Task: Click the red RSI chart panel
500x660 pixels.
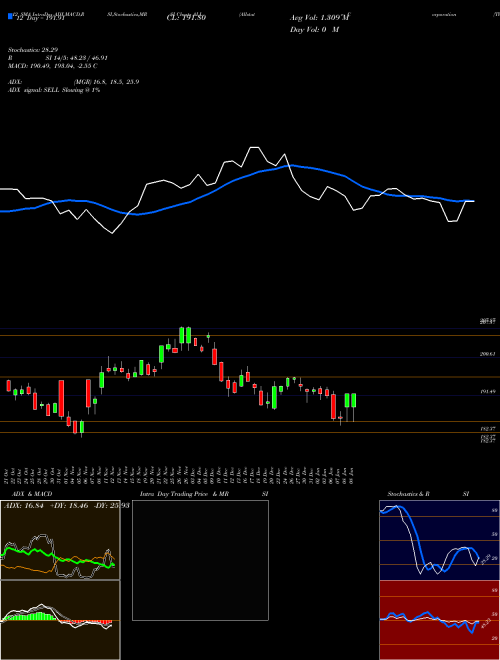Action: click(439, 620)
